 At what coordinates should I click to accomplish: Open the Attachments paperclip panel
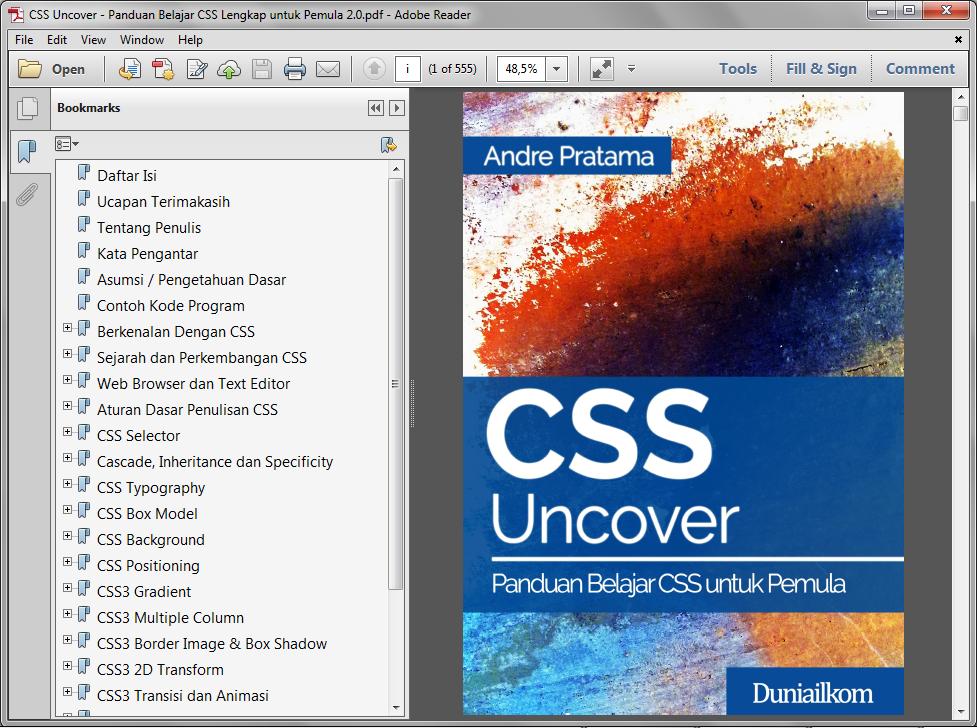27,194
